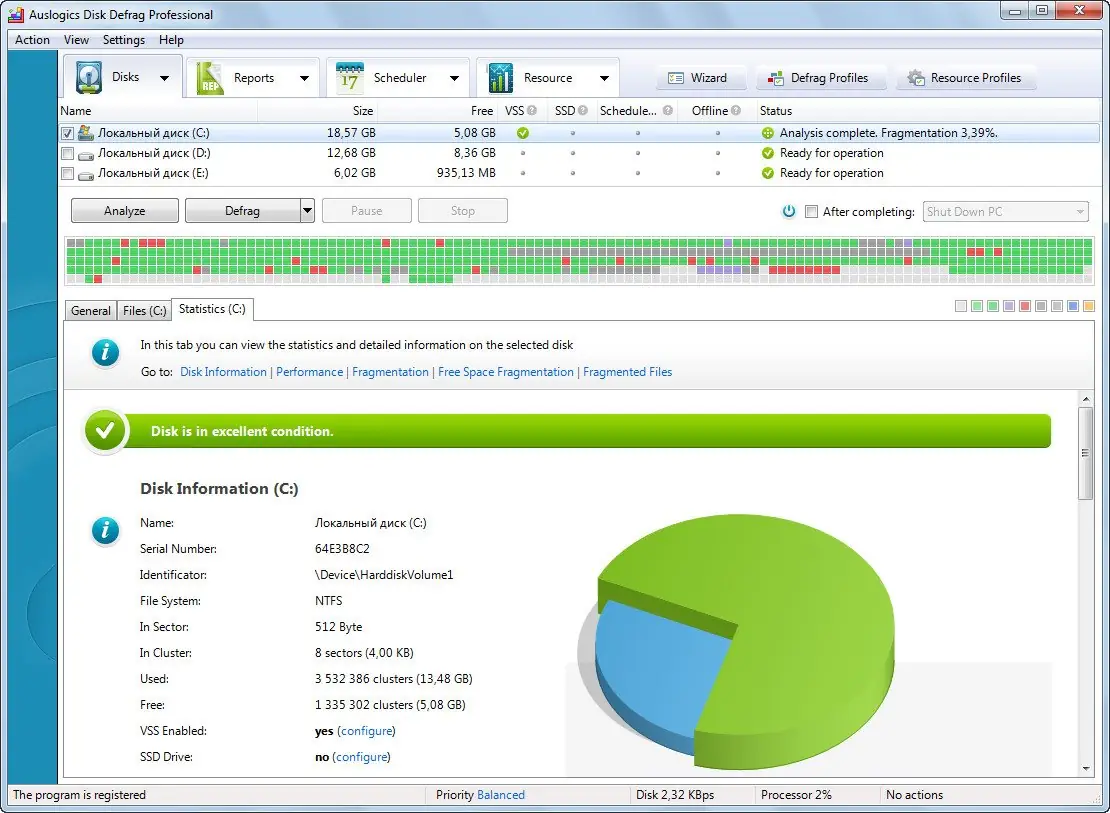
Task: Click the statistics scrollbar up arrow
Action: pos(1085,399)
